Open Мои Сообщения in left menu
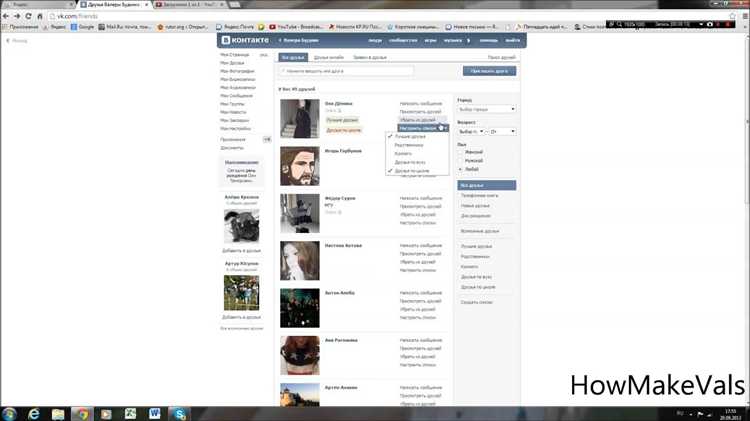Viewport: 750px width, 421px height. click(x=236, y=96)
